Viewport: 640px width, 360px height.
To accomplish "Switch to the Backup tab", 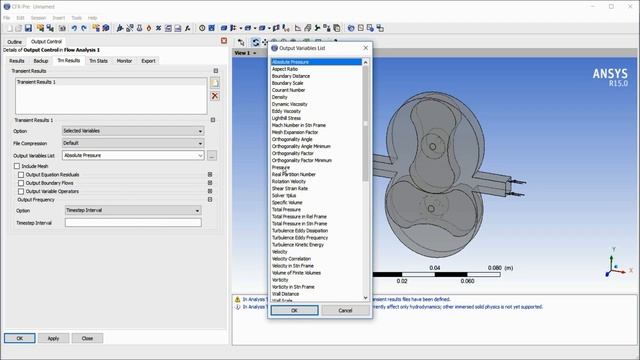I will click(x=41, y=61).
